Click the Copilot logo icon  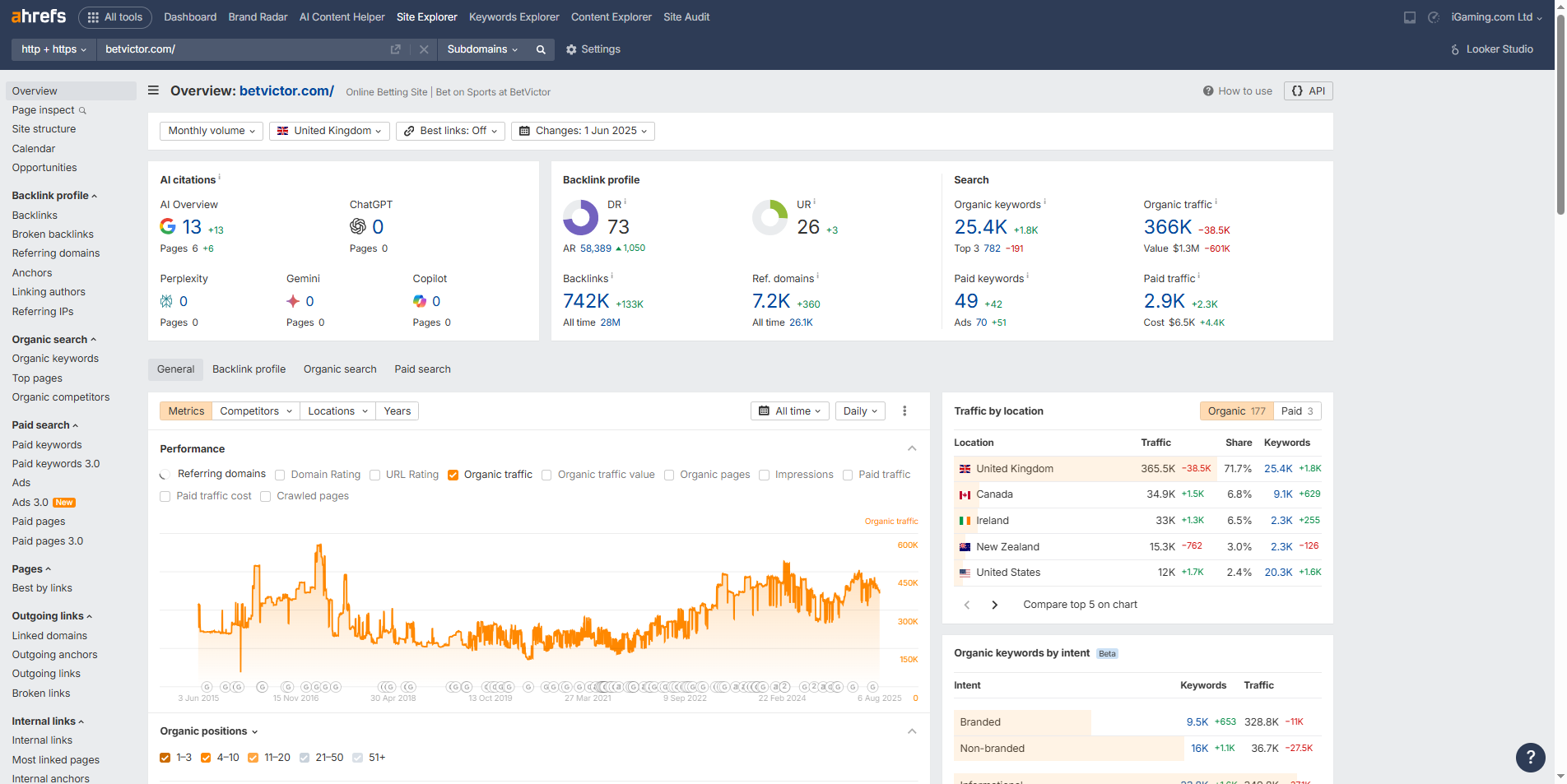click(420, 301)
